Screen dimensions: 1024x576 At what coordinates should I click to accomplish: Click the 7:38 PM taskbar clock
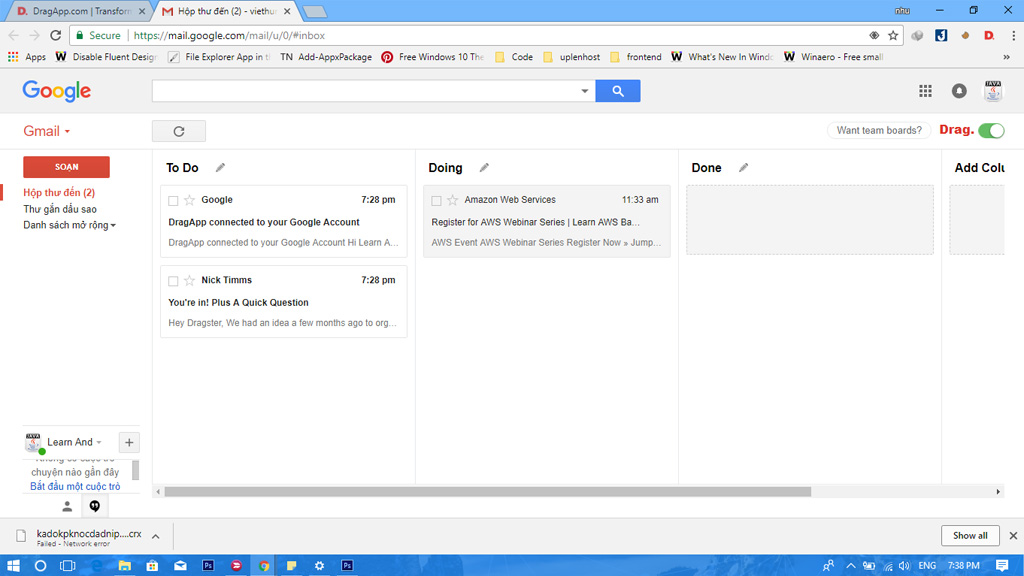point(963,566)
